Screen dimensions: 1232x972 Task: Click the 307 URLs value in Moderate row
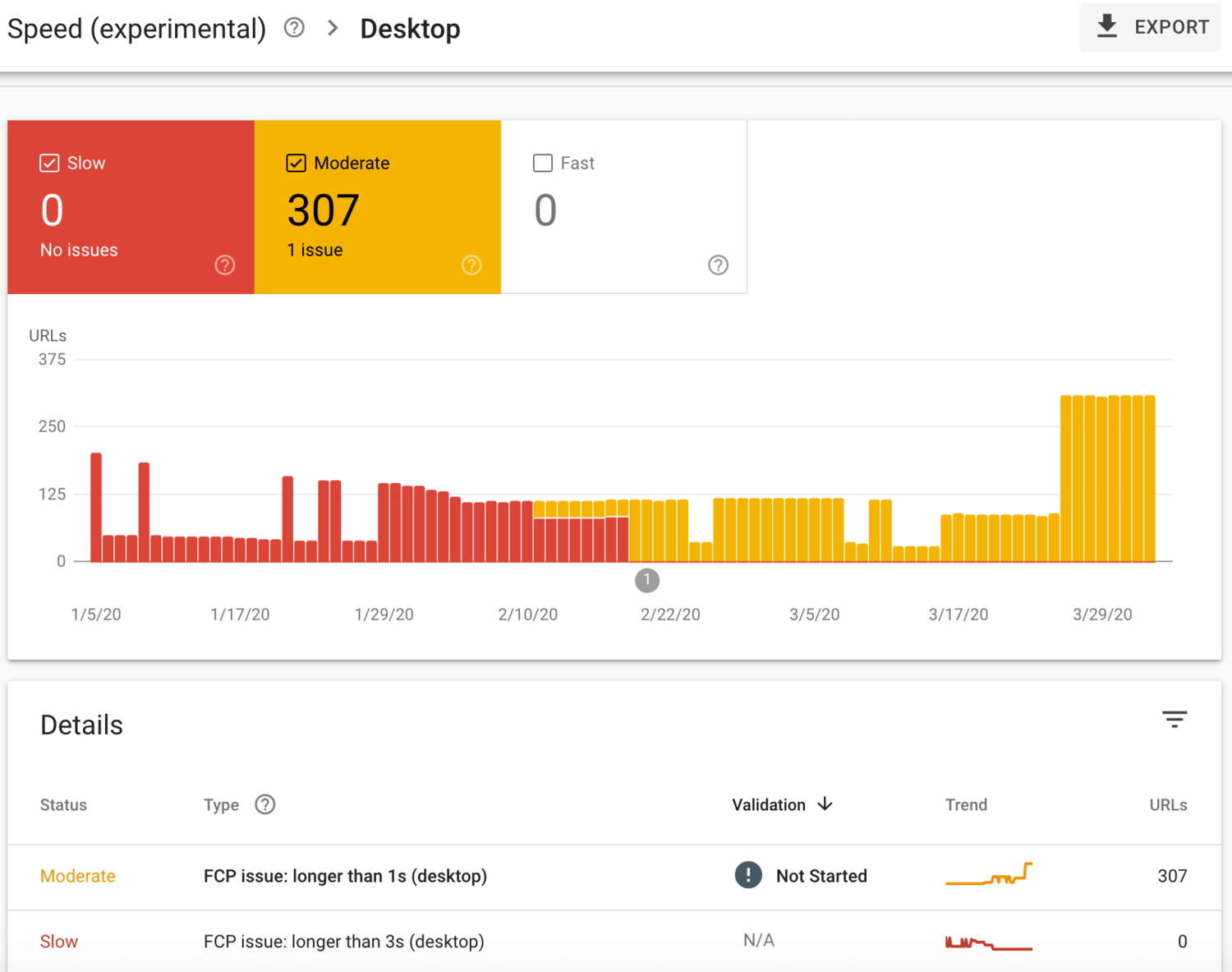pos(1172,876)
